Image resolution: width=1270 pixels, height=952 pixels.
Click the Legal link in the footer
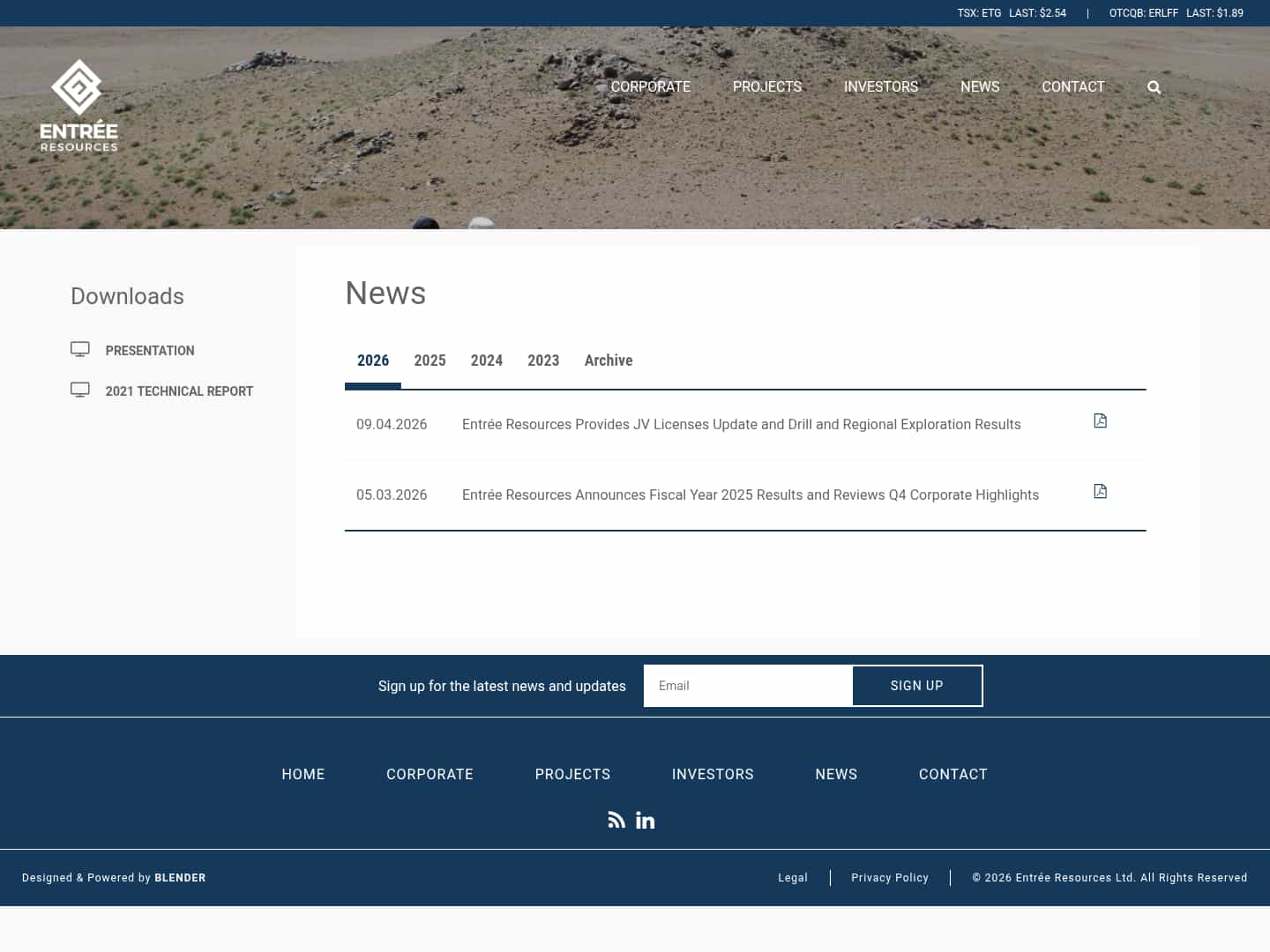(792, 878)
